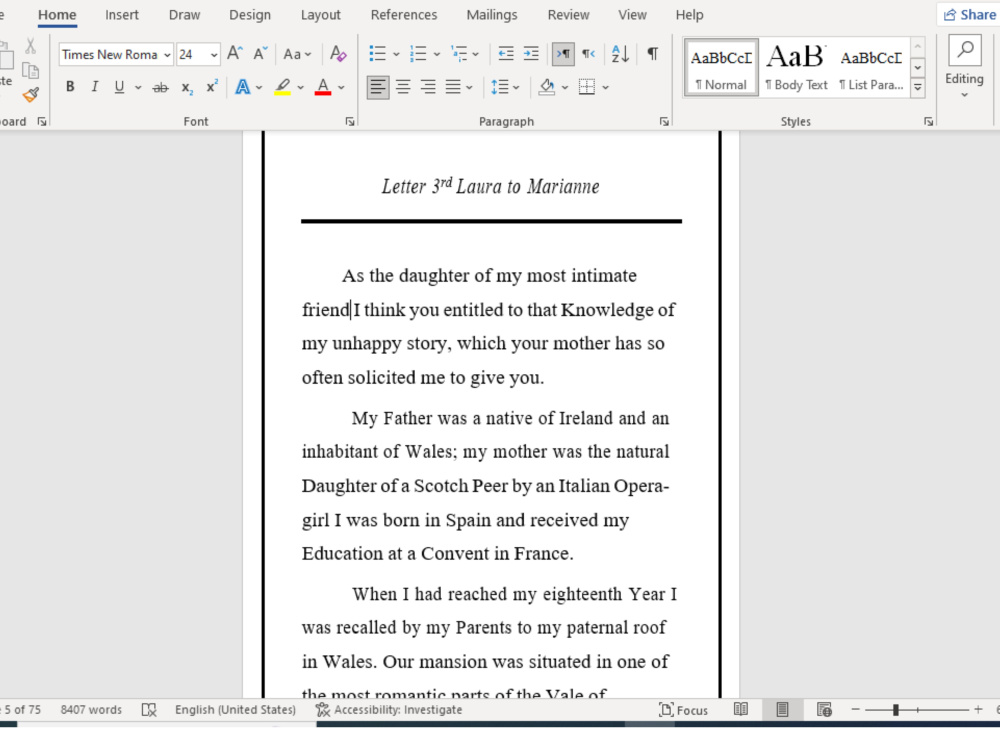Open the Review tab
The image size is (1000, 750).
568,15
